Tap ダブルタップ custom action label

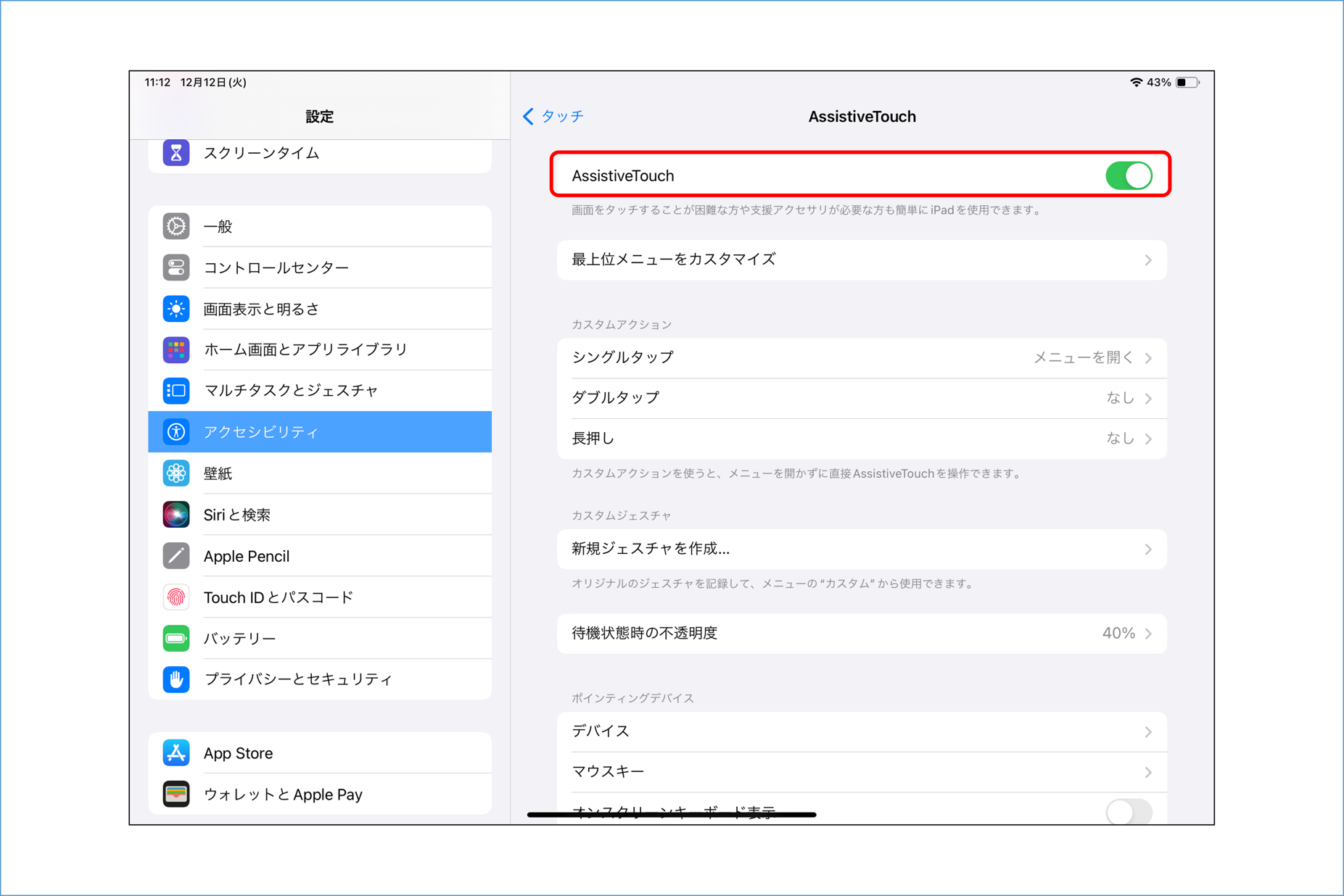tap(616, 398)
